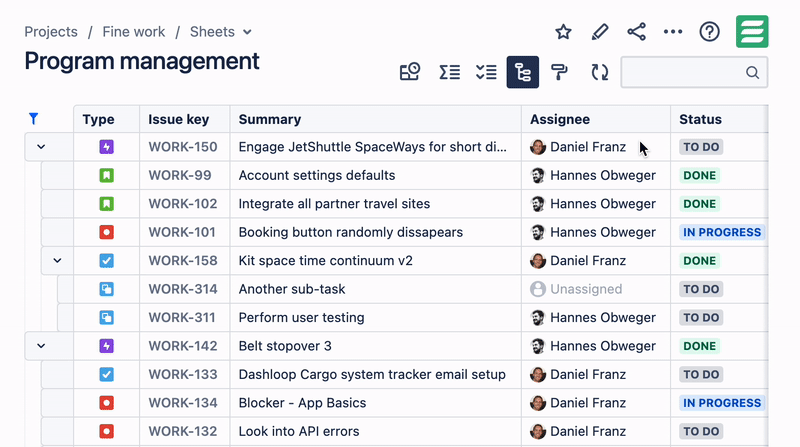Click IN PROGRESS status of WORK-134
Screen dimensions: 800x447
click(722, 403)
